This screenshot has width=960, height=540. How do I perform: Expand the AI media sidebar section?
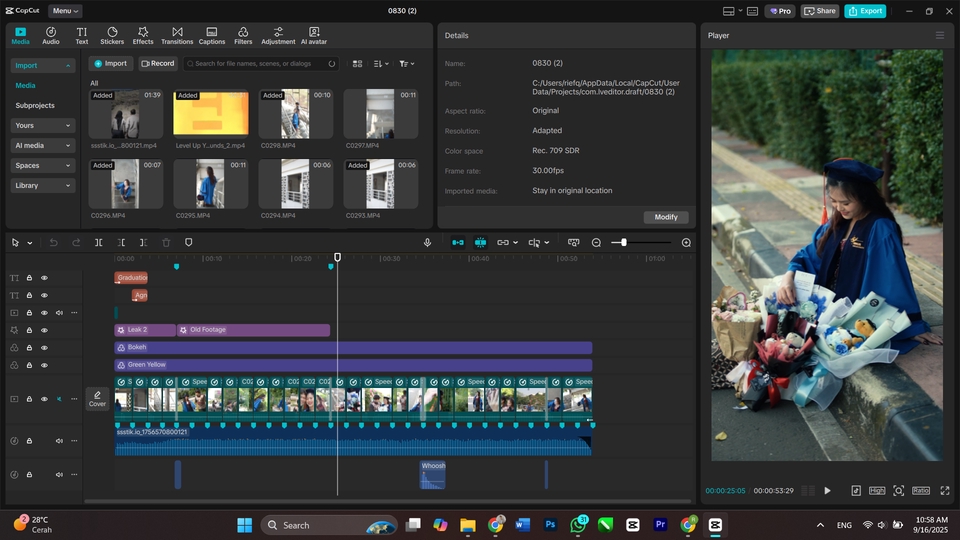(42, 145)
